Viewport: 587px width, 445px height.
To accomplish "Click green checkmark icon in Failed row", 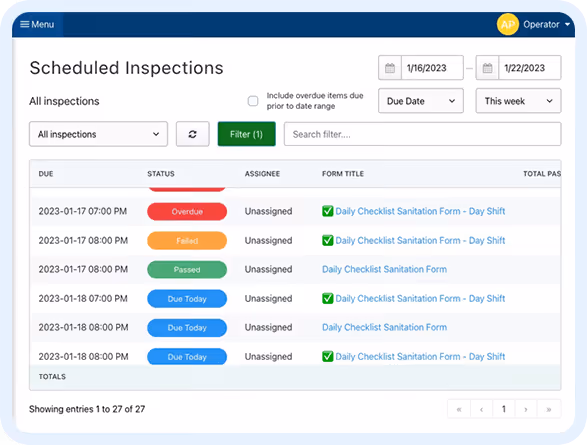I will (328, 240).
